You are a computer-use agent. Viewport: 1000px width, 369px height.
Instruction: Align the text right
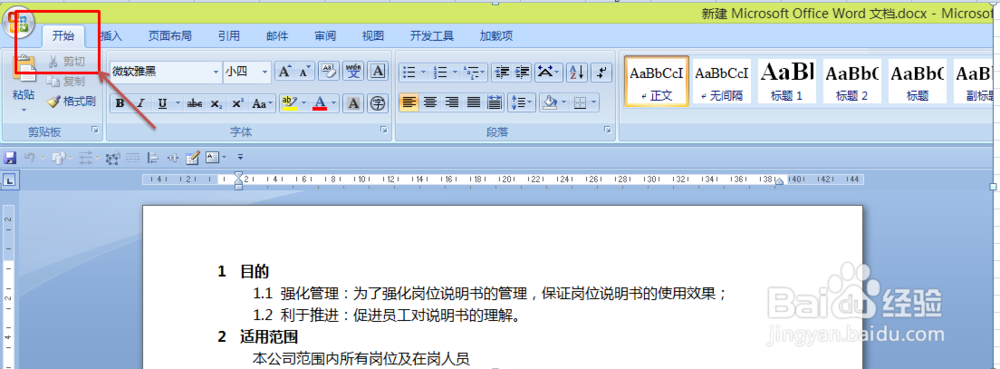tap(452, 102)
